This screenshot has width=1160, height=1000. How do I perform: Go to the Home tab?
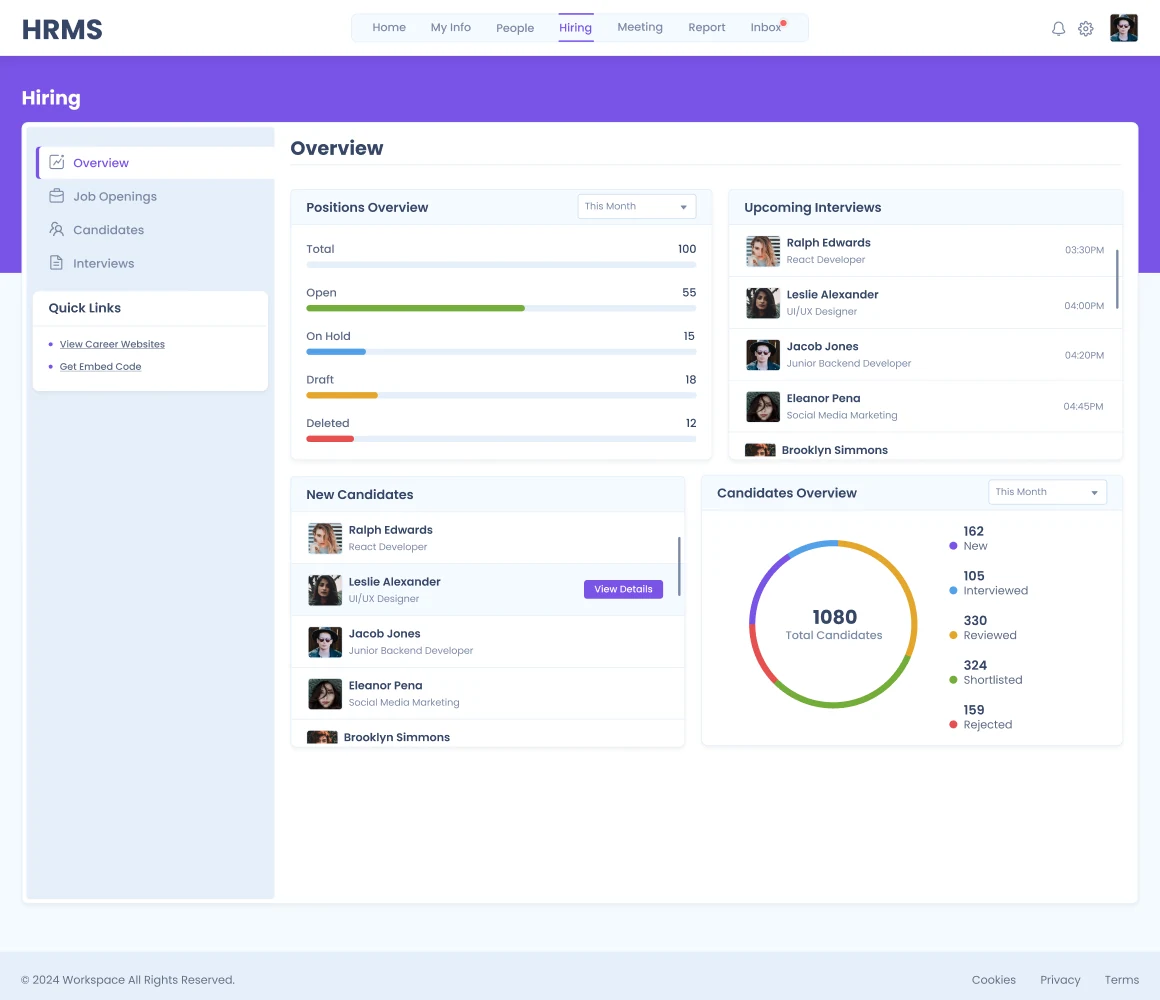[x=388, y=27]
